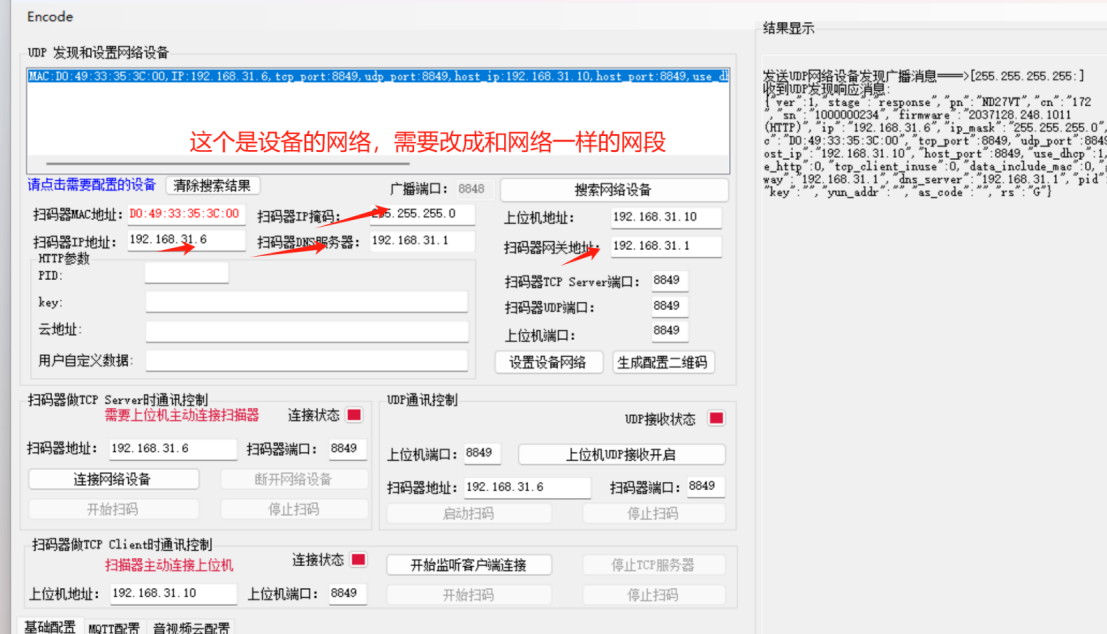Viewport: 1107px width, 634px height.
Task: Click 停止扫码 in the UDP通讯控制 section
Action: 653,513
